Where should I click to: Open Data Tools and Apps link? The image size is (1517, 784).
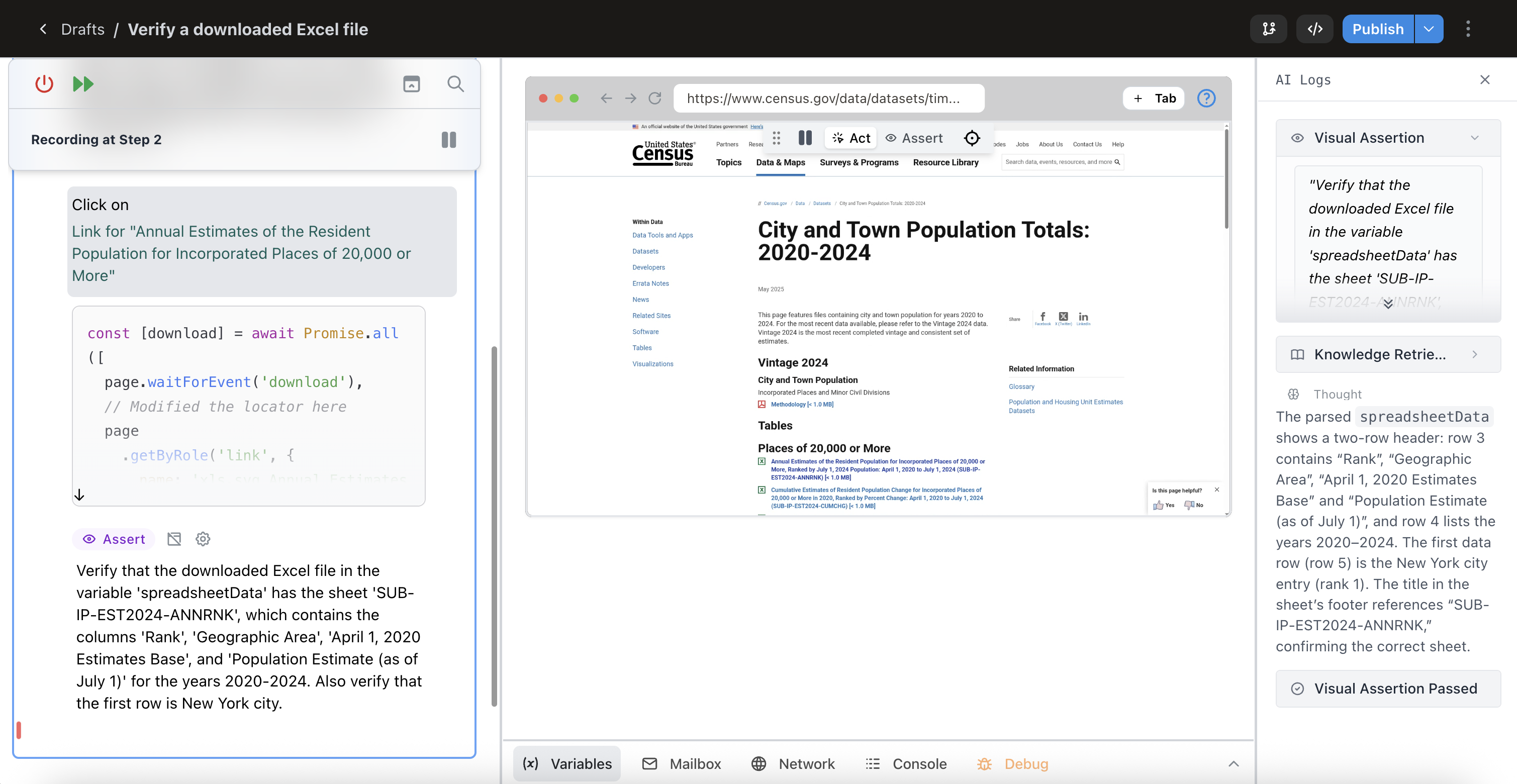pos(662,235)
